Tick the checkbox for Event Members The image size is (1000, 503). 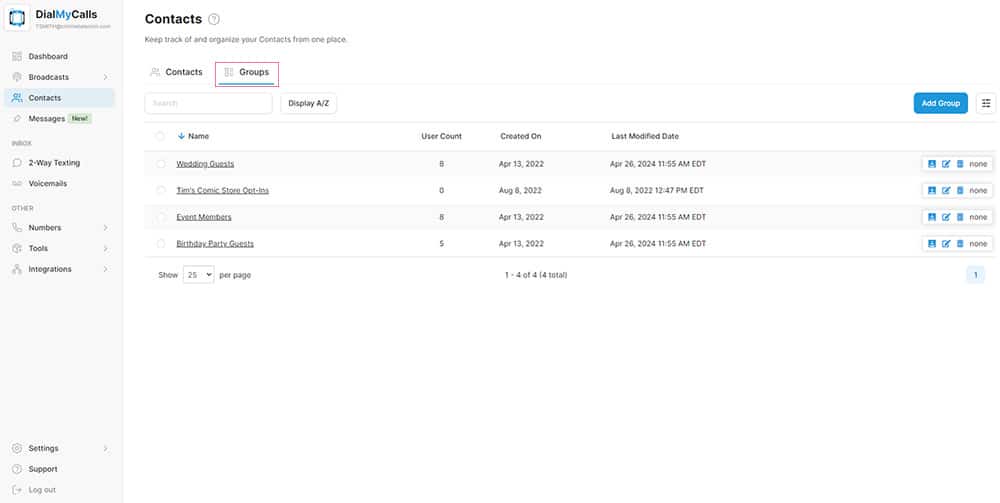click(160, 217)
